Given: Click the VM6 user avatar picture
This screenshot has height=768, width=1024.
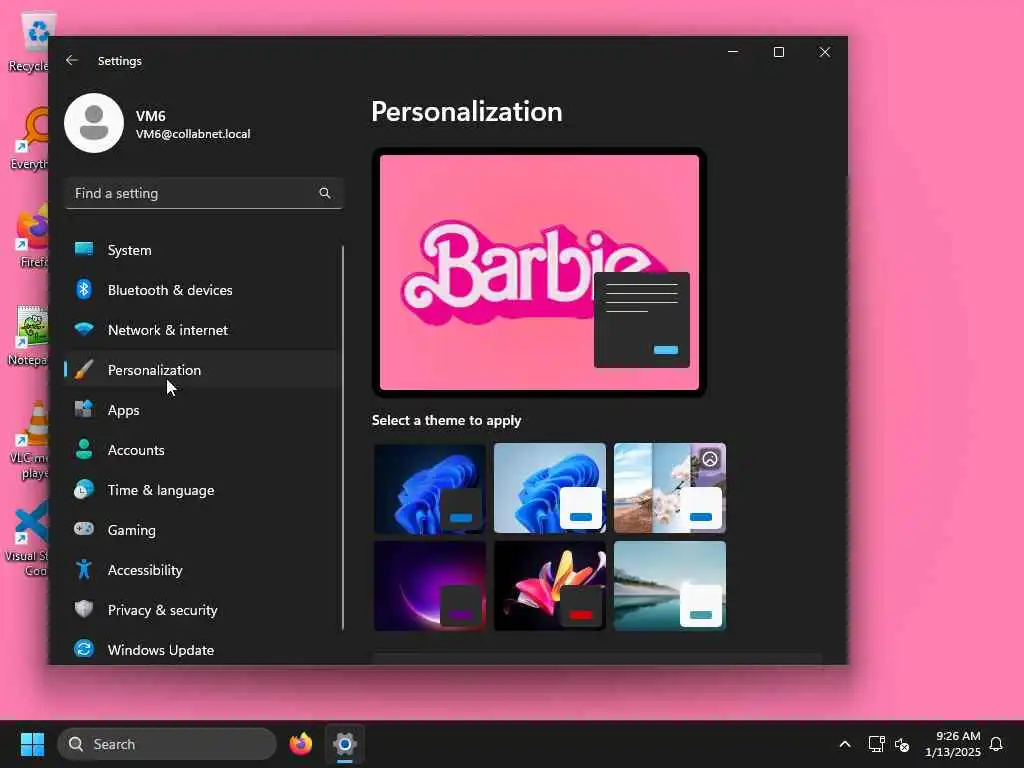Looking at the screenshot, I should (94, 123).
